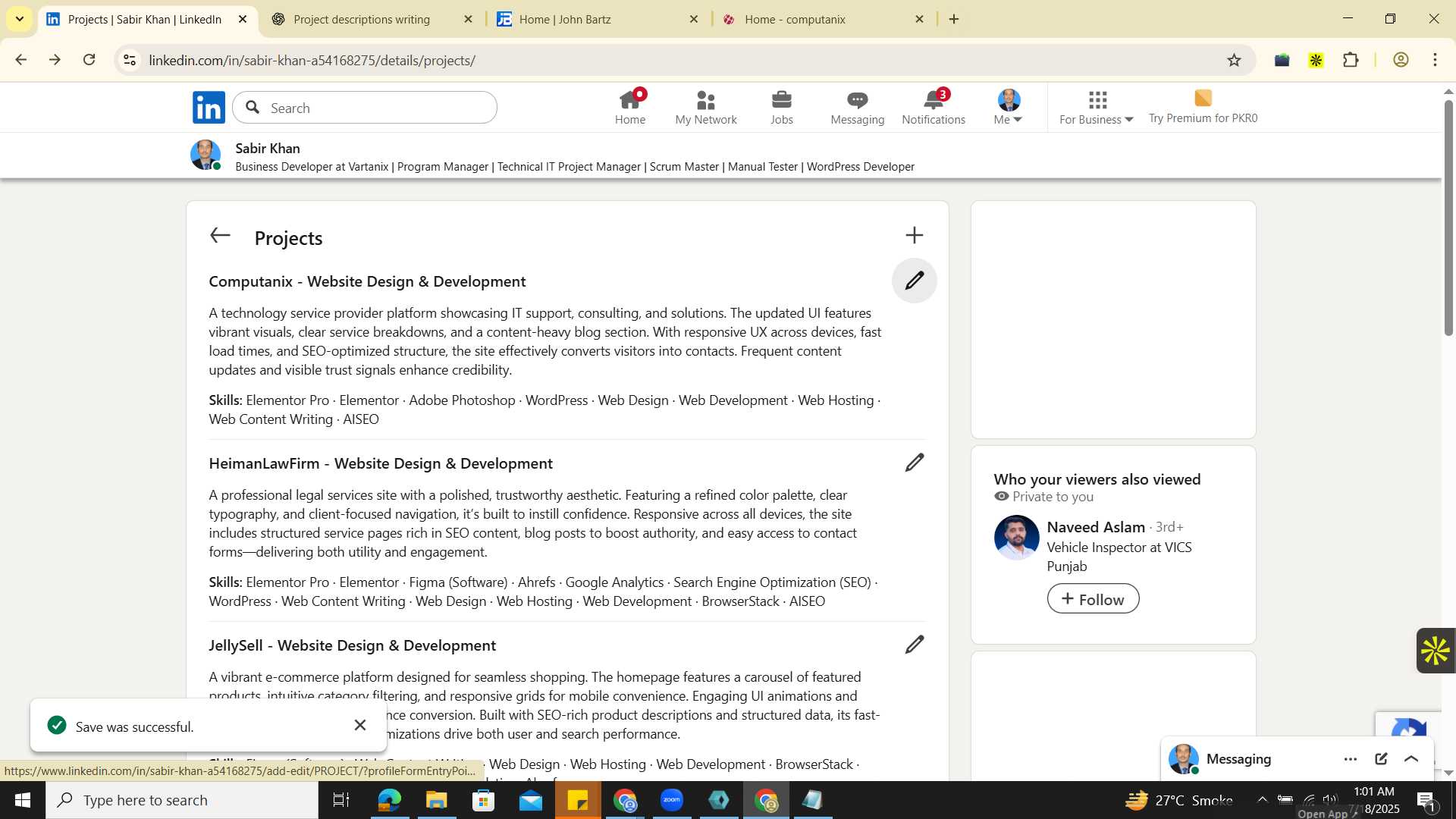
Task: Open Naveed Aslam's profile name link
Action: [x=1096, y=527]
